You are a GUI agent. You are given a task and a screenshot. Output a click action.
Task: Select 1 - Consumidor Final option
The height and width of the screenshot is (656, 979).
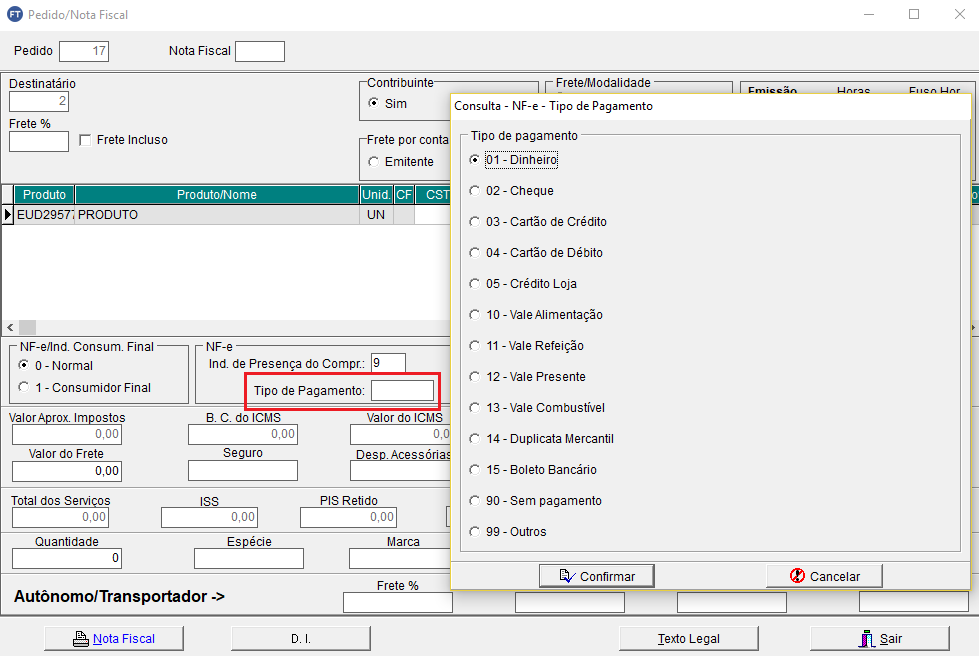point(24,387)
